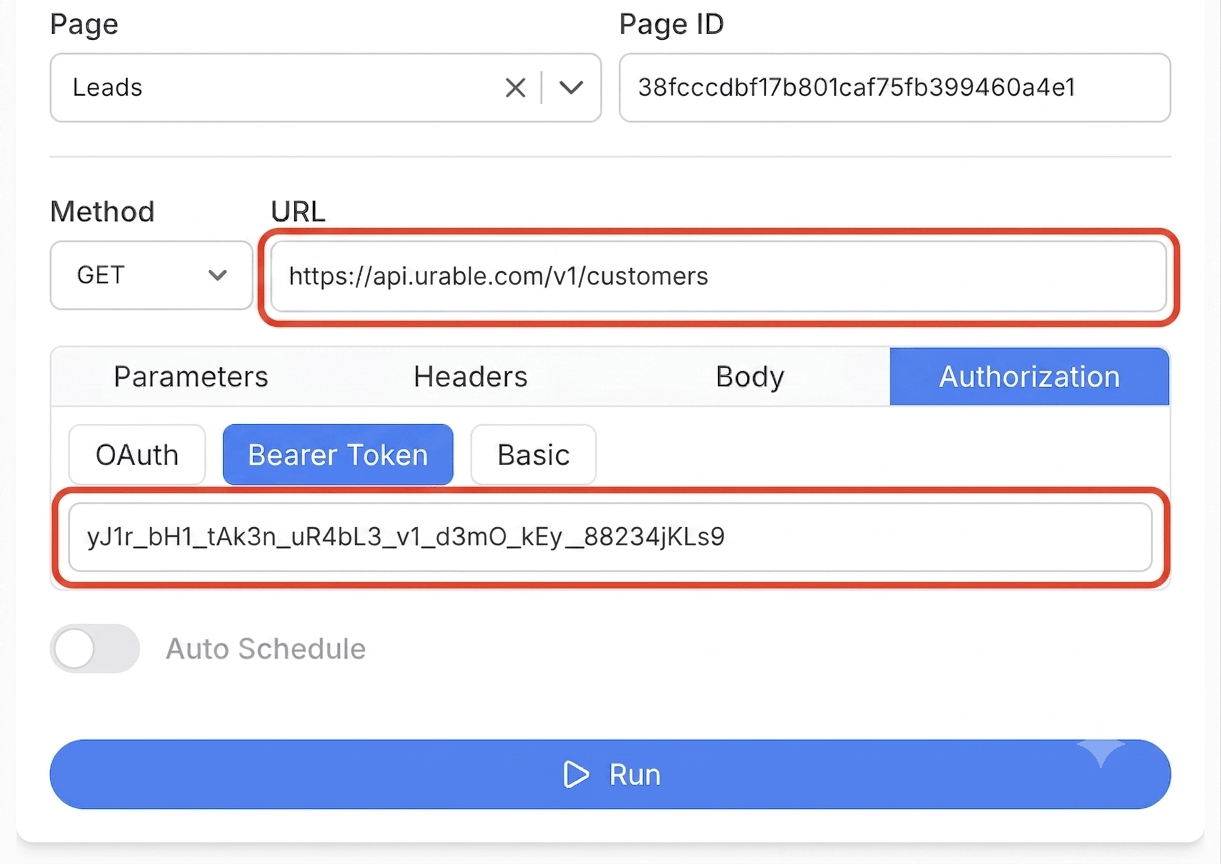Viewport: 1221px width, 864px height.
Task: Choose OAuth authorization type
Action: pos(137,455)
